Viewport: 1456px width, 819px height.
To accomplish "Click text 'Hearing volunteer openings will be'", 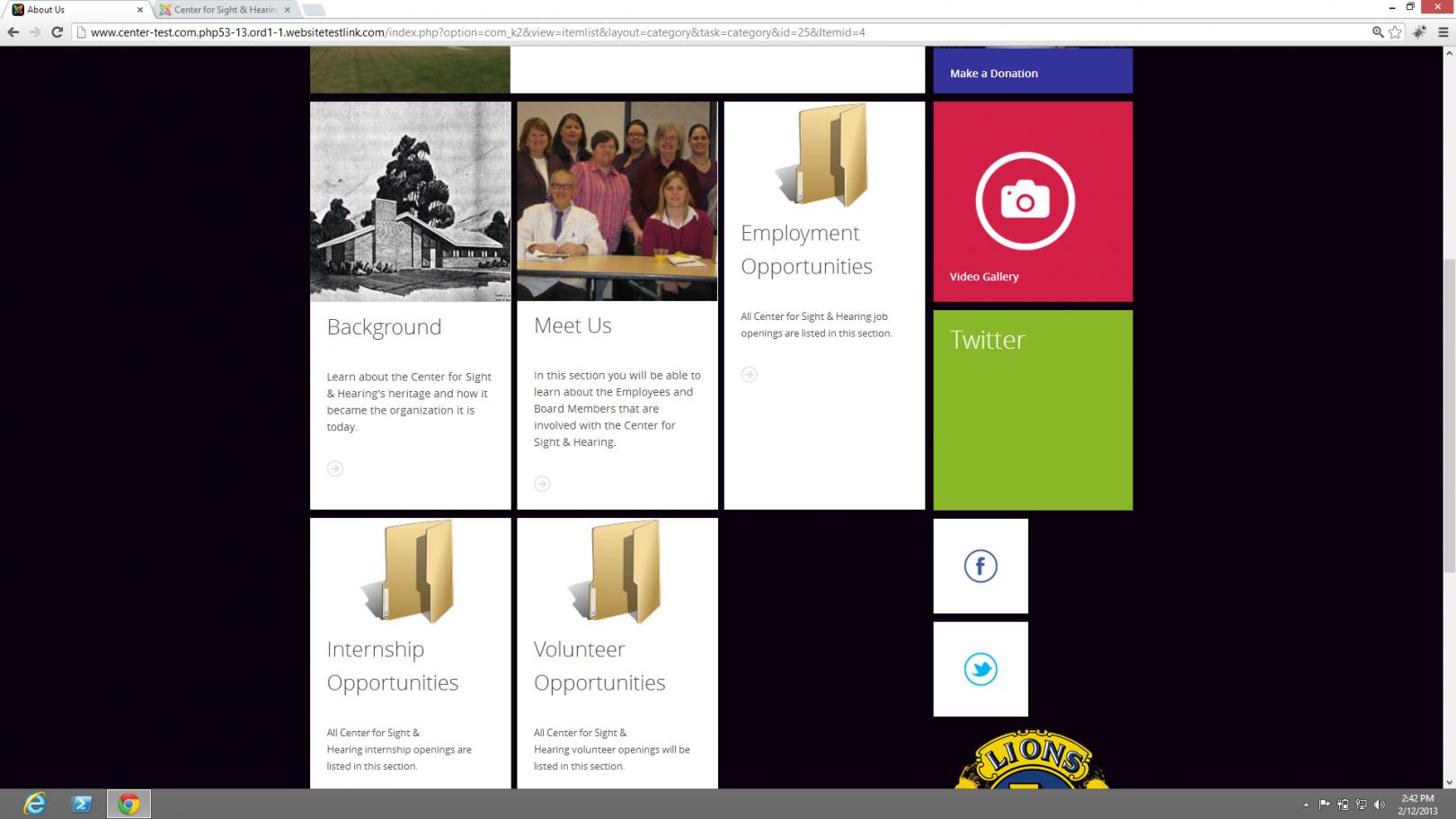I will click(x=612, y=750).
